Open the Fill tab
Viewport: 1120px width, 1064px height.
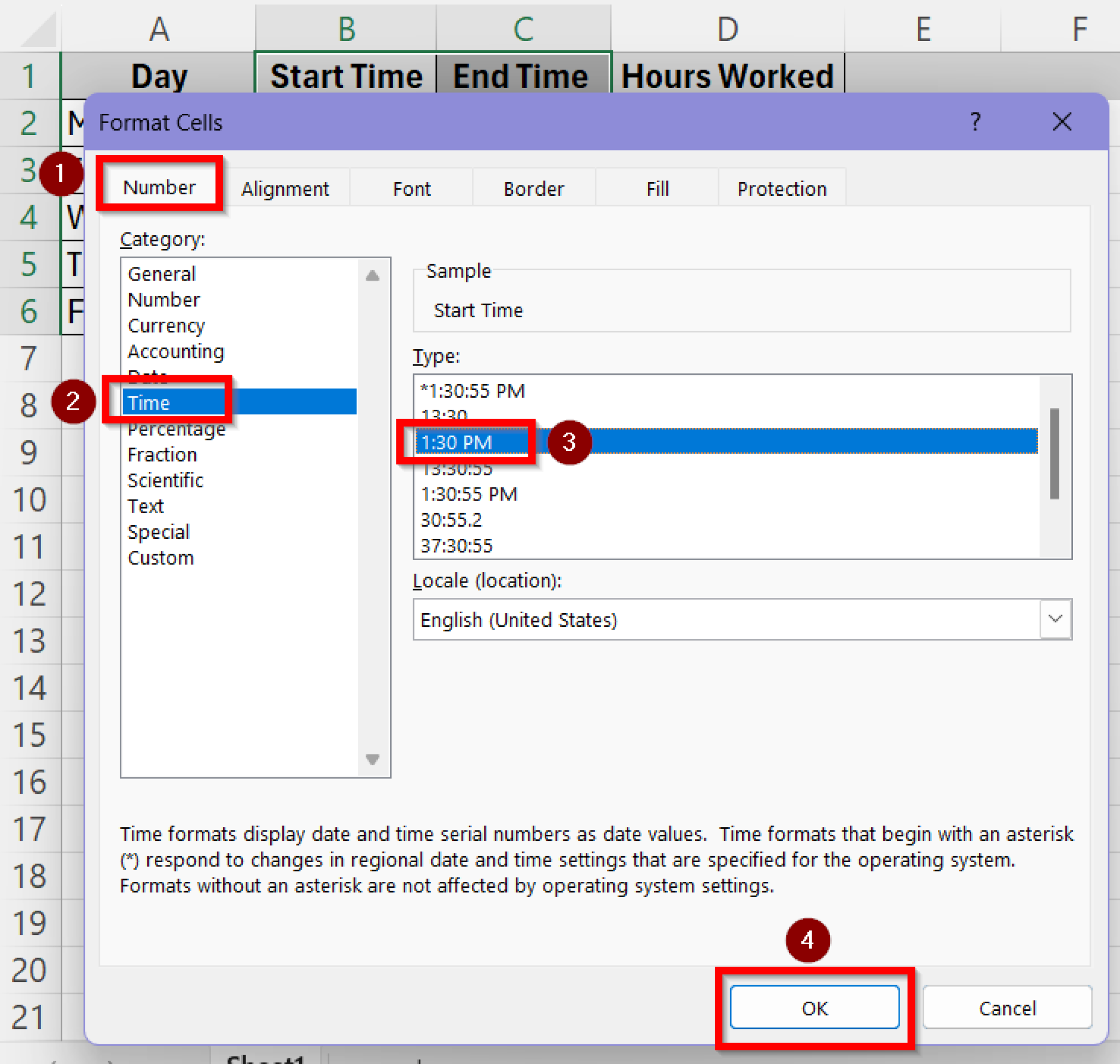click(657, 188)
